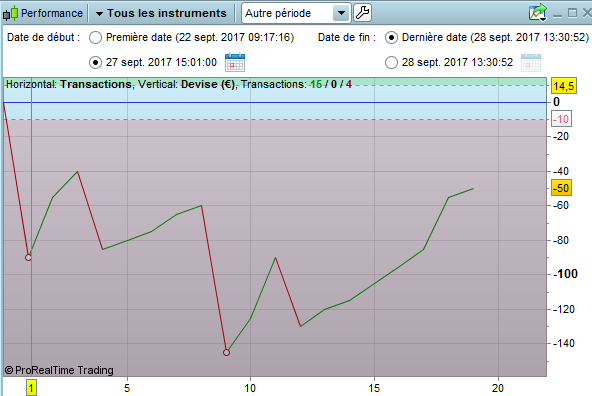Click the x-axis label 10
This screenshot has height=396, width=592.
click(250, 388)
